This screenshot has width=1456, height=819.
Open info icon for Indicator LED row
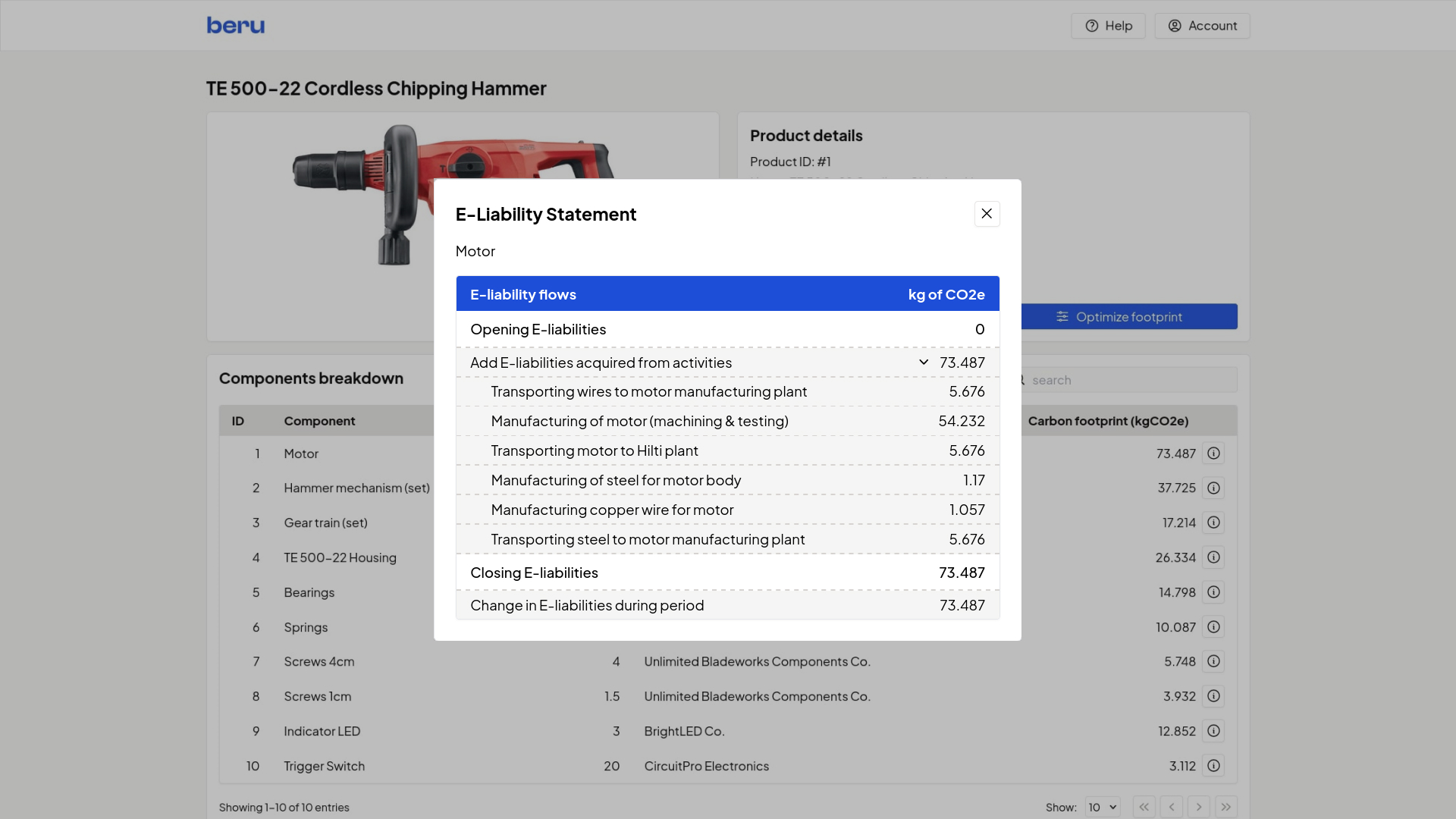[x=1213, y=731]
